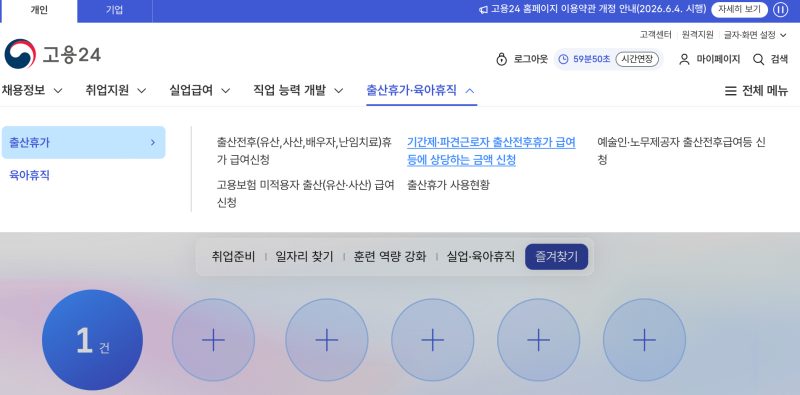Click the second plus circle shortcut
Image resolution: width=800 pixels, height=395 pixels.
point(327,340)
